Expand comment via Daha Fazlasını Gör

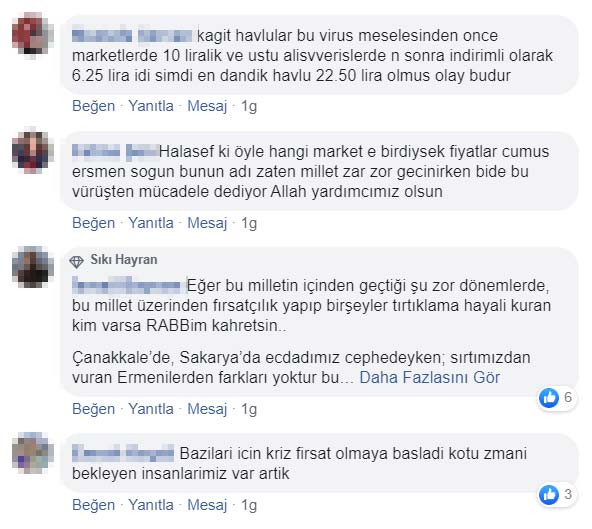click(x=430, y=377)
